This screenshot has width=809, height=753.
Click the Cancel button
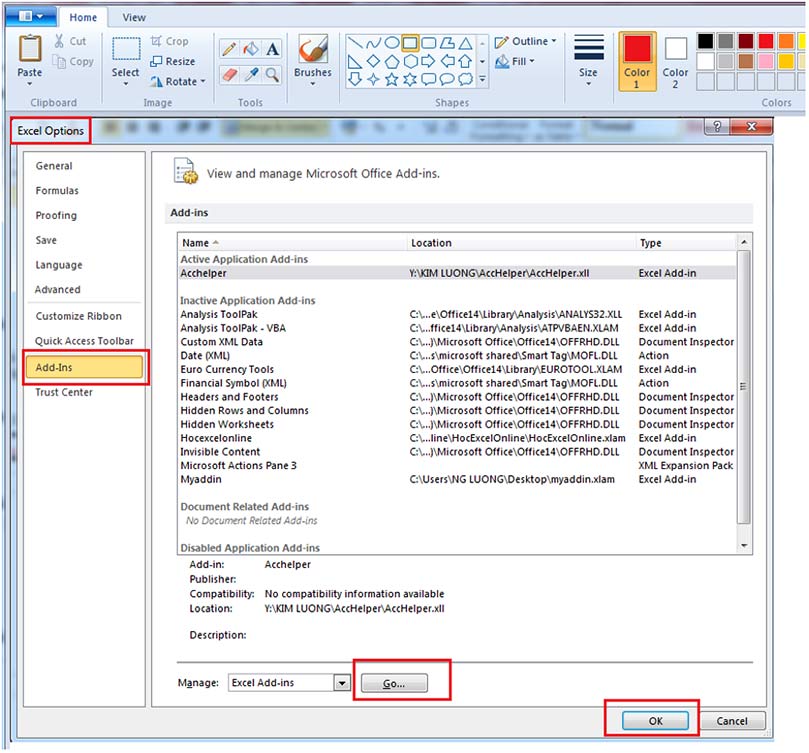pos(732,720)
